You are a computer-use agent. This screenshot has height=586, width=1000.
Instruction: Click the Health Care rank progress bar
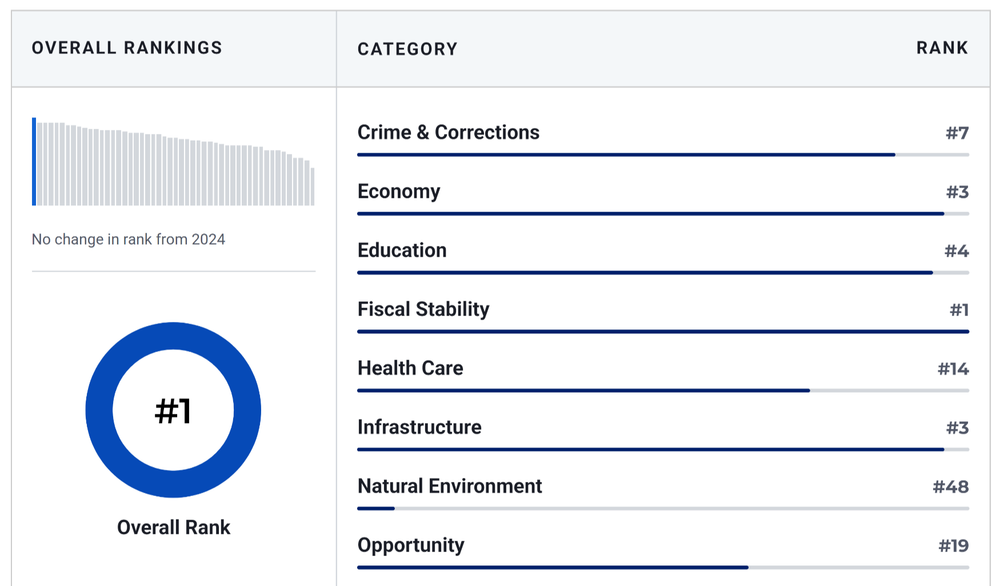(583, 391)
